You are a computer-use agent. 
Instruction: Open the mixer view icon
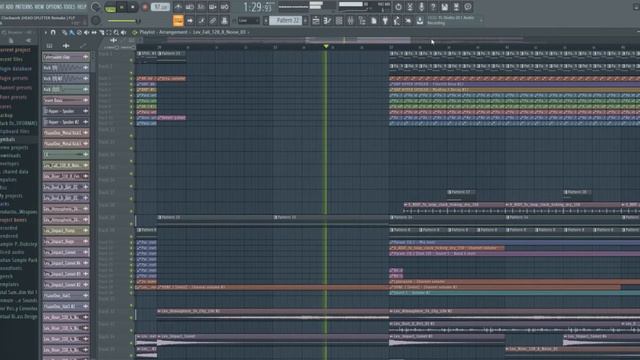350,20
